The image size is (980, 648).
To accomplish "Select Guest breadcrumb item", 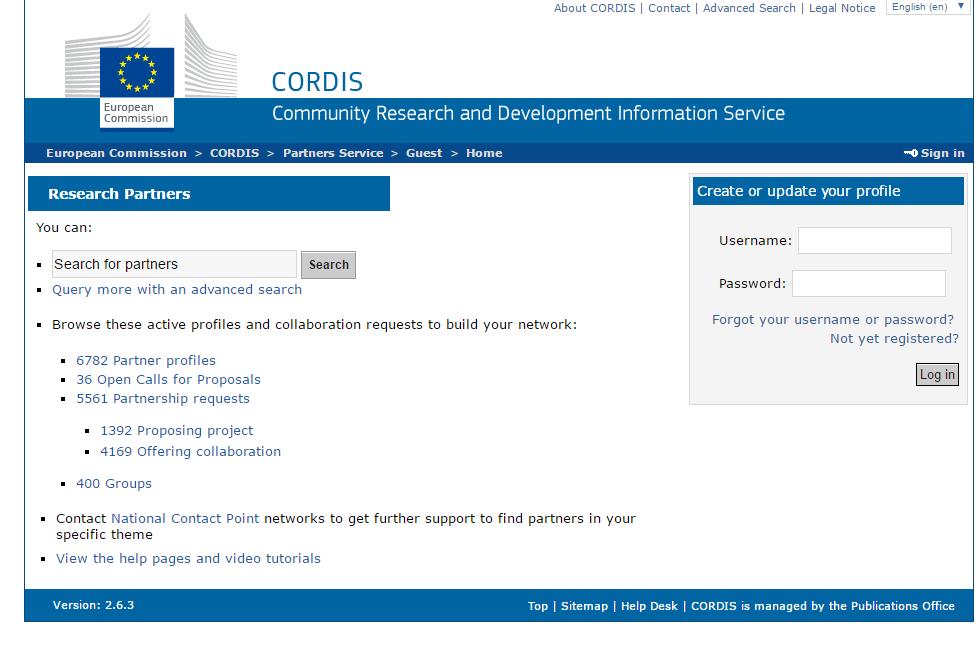I will [424, 153].
